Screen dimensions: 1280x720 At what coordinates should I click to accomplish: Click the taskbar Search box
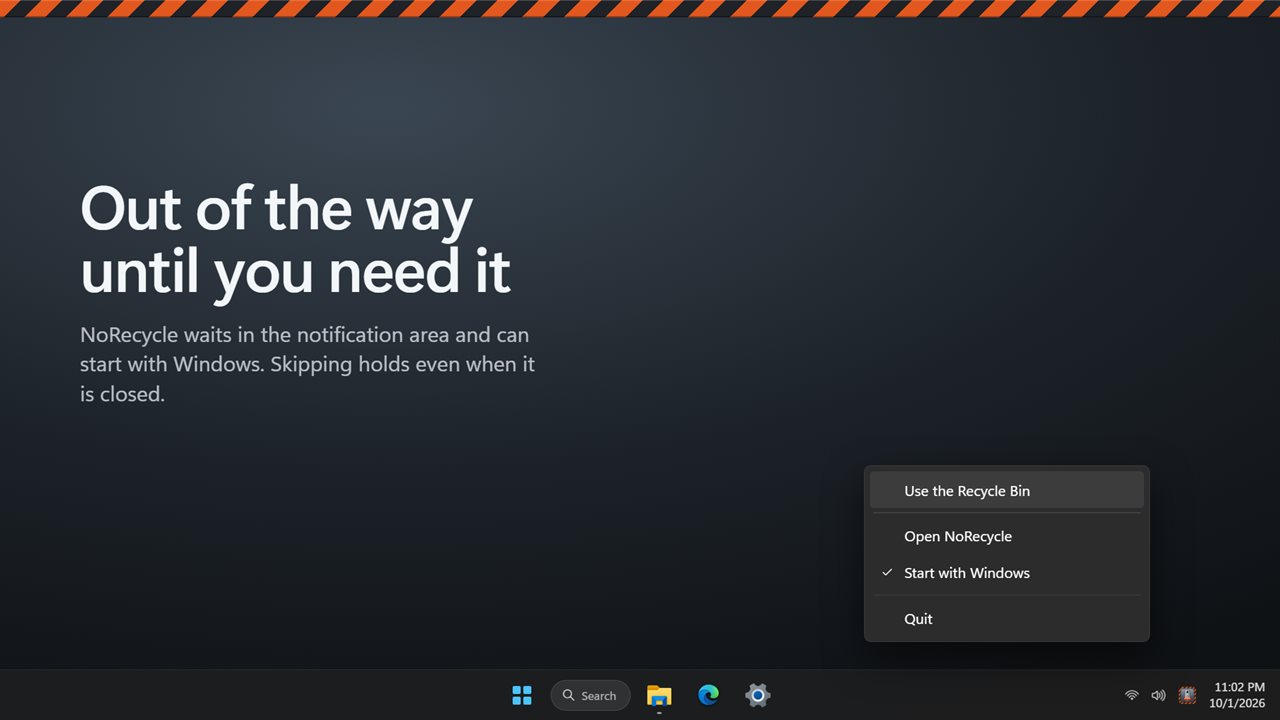click(590, 695)
